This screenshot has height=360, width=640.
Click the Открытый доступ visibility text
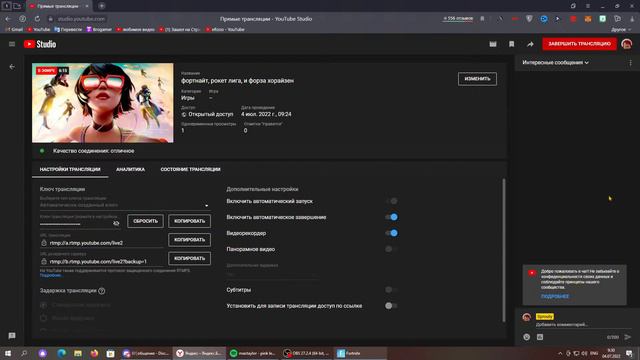(211, 114)
